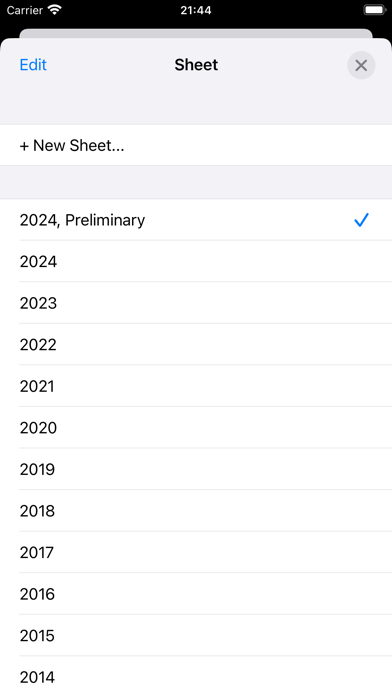Click the blue checkmark icon

tap(361, 220)
